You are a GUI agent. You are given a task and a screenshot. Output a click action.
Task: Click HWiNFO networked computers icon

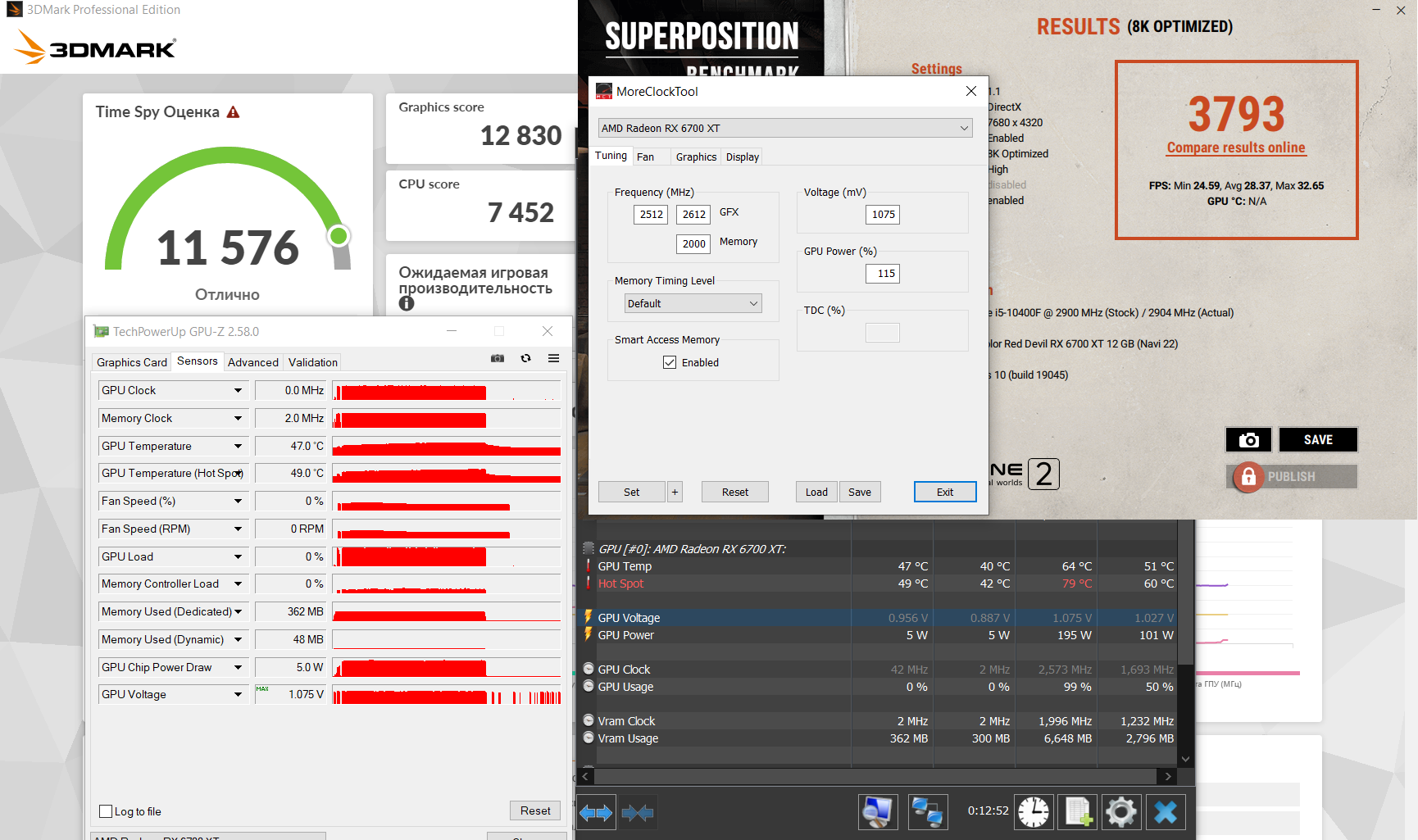(x=928, y=812)
